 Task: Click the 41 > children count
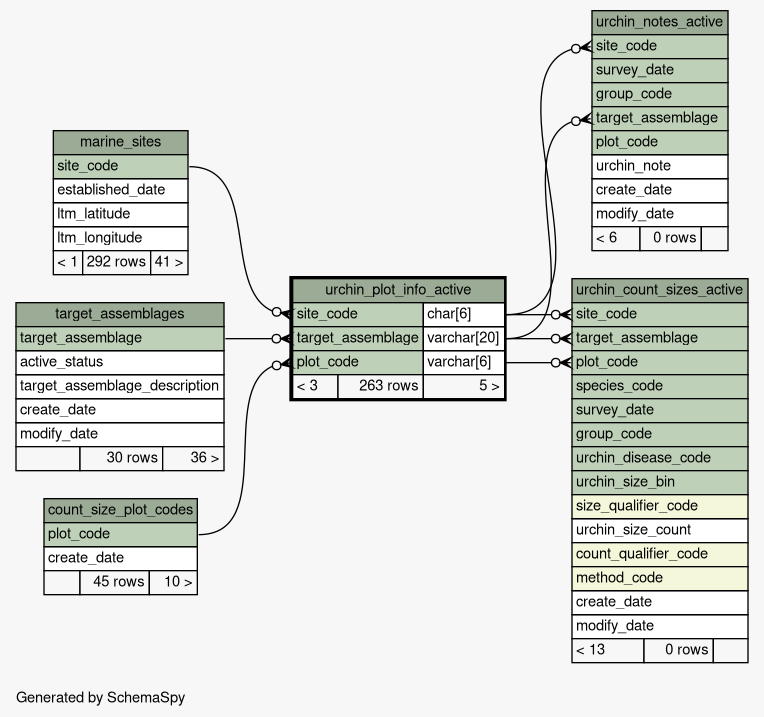(x=169, y=263)
